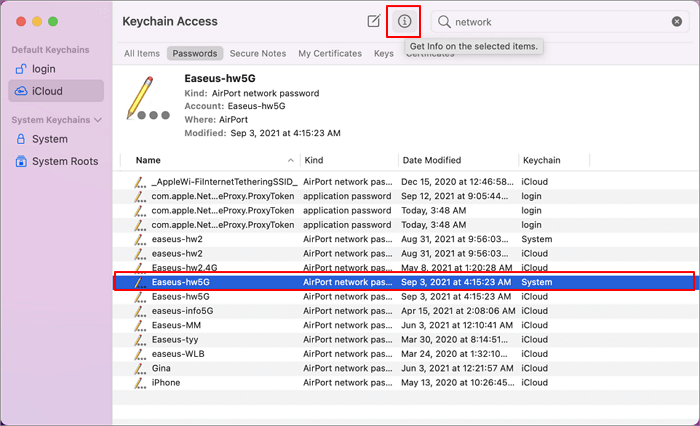Switch to the All Items tab
The image size is (700, 426).
pos(141,53)
